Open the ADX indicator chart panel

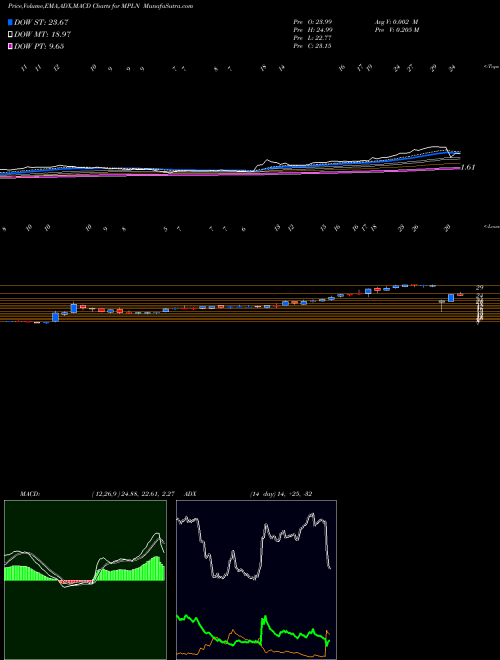[x=256, y=580]
